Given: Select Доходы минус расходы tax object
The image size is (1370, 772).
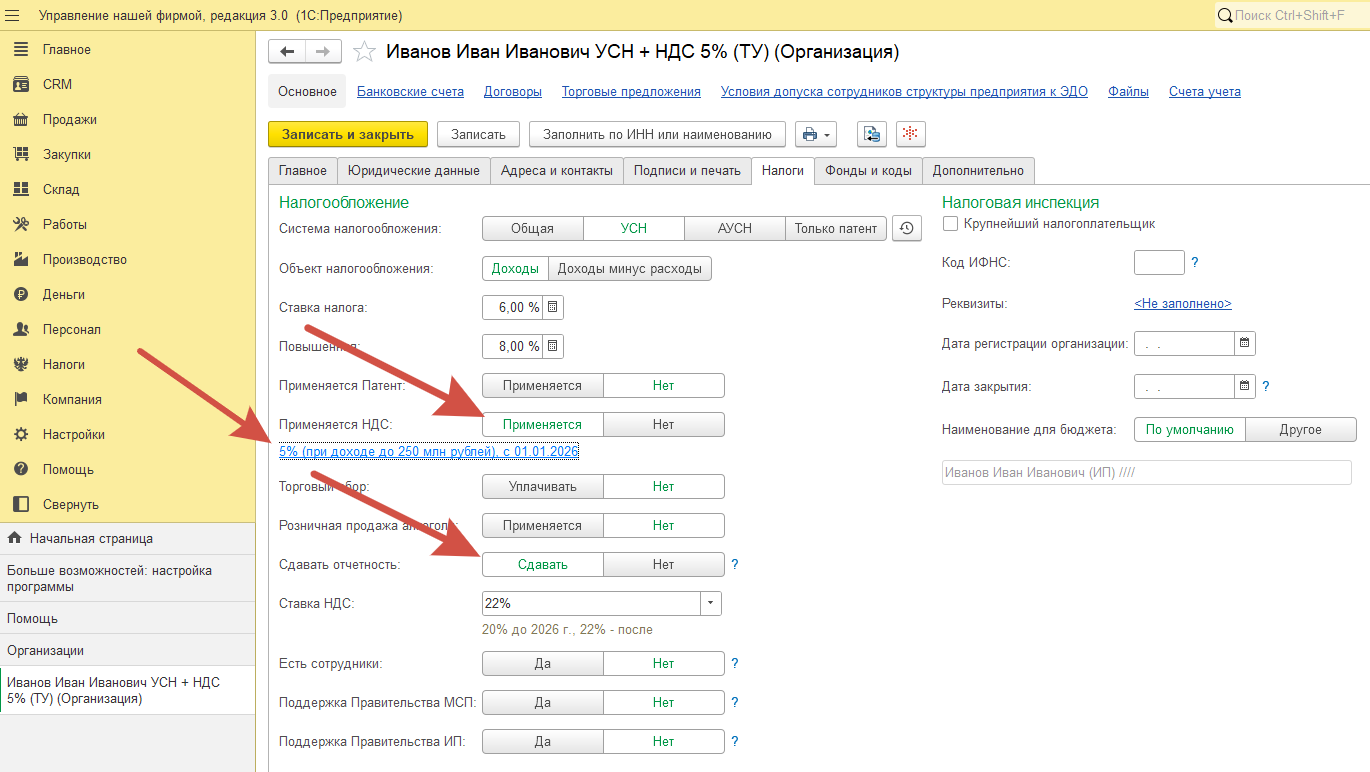Looking at the screenshot, I should pos(630,268).
